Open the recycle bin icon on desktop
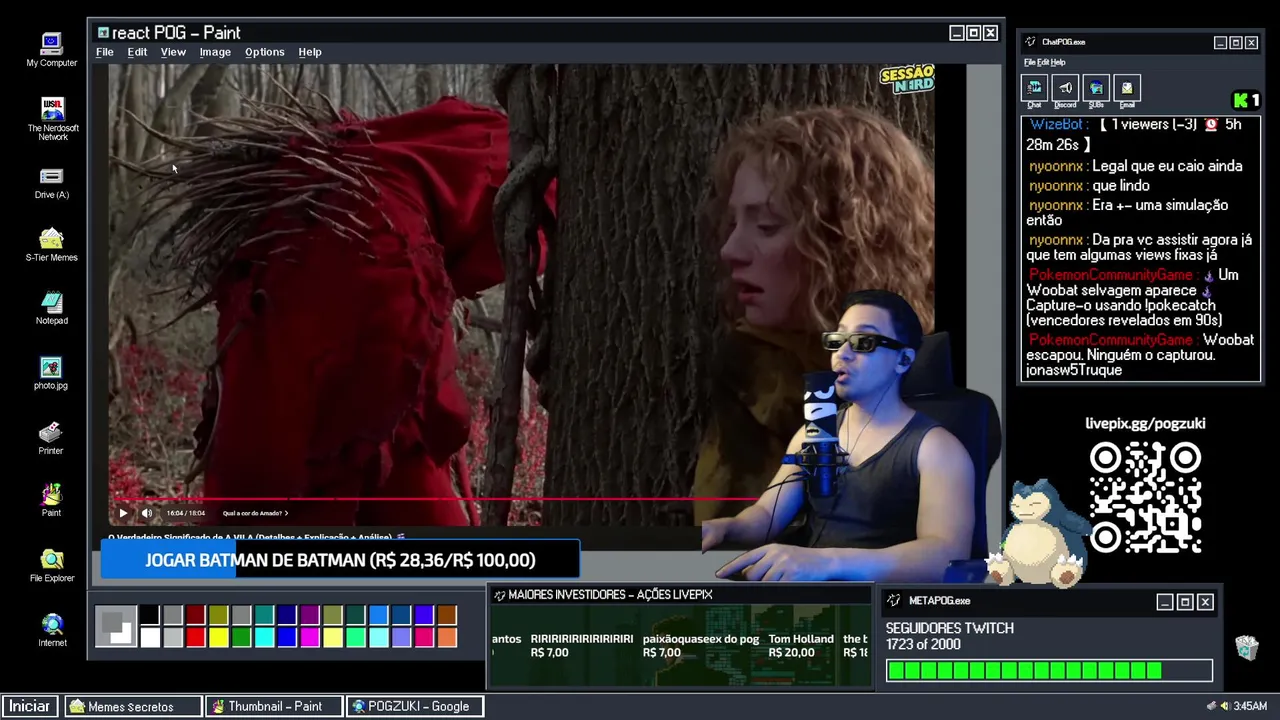This screenshot has height=720, width=1280. pos(1246,648)
